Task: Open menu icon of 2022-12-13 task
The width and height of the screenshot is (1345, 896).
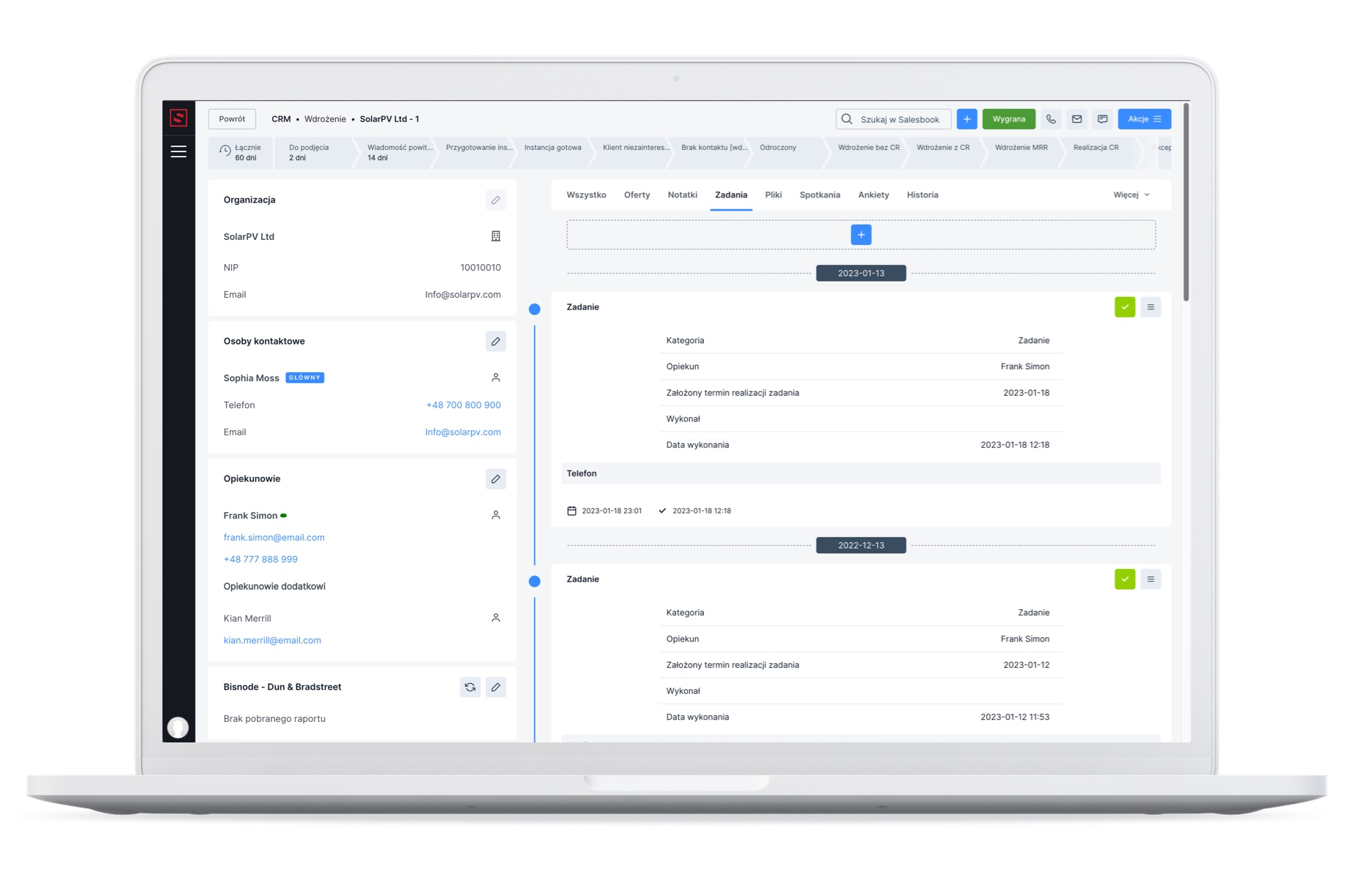Action: click(1150, 579)
